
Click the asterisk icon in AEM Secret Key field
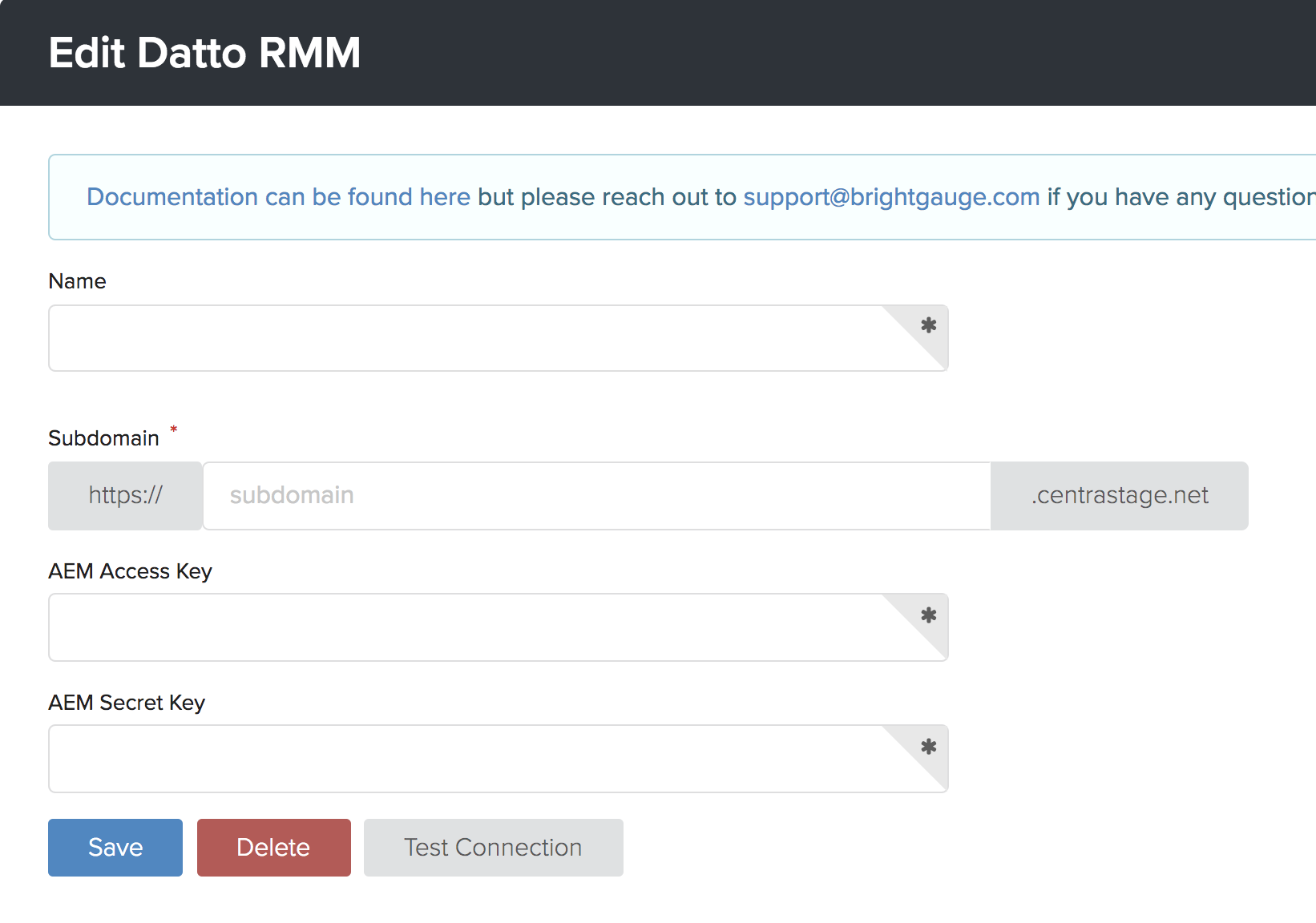(x=929, y=747)
